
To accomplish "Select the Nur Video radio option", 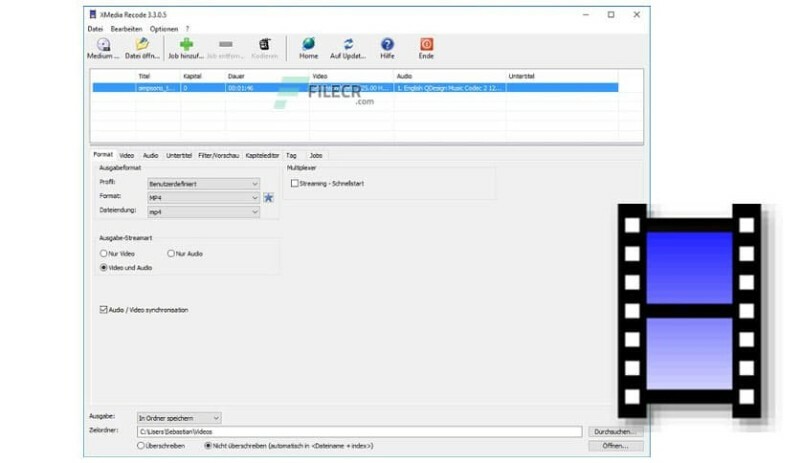I will click(103, 254).
